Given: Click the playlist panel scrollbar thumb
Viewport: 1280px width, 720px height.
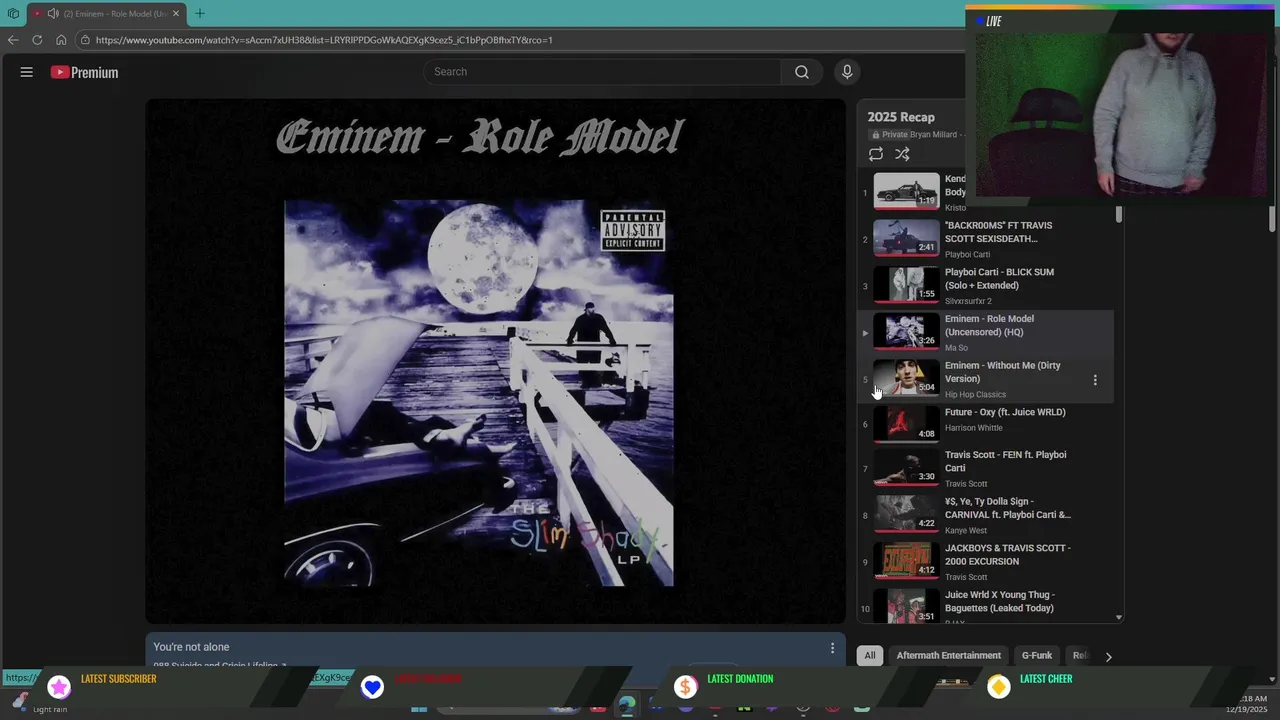Looking at the screenshot, I should click(1119, 214).
